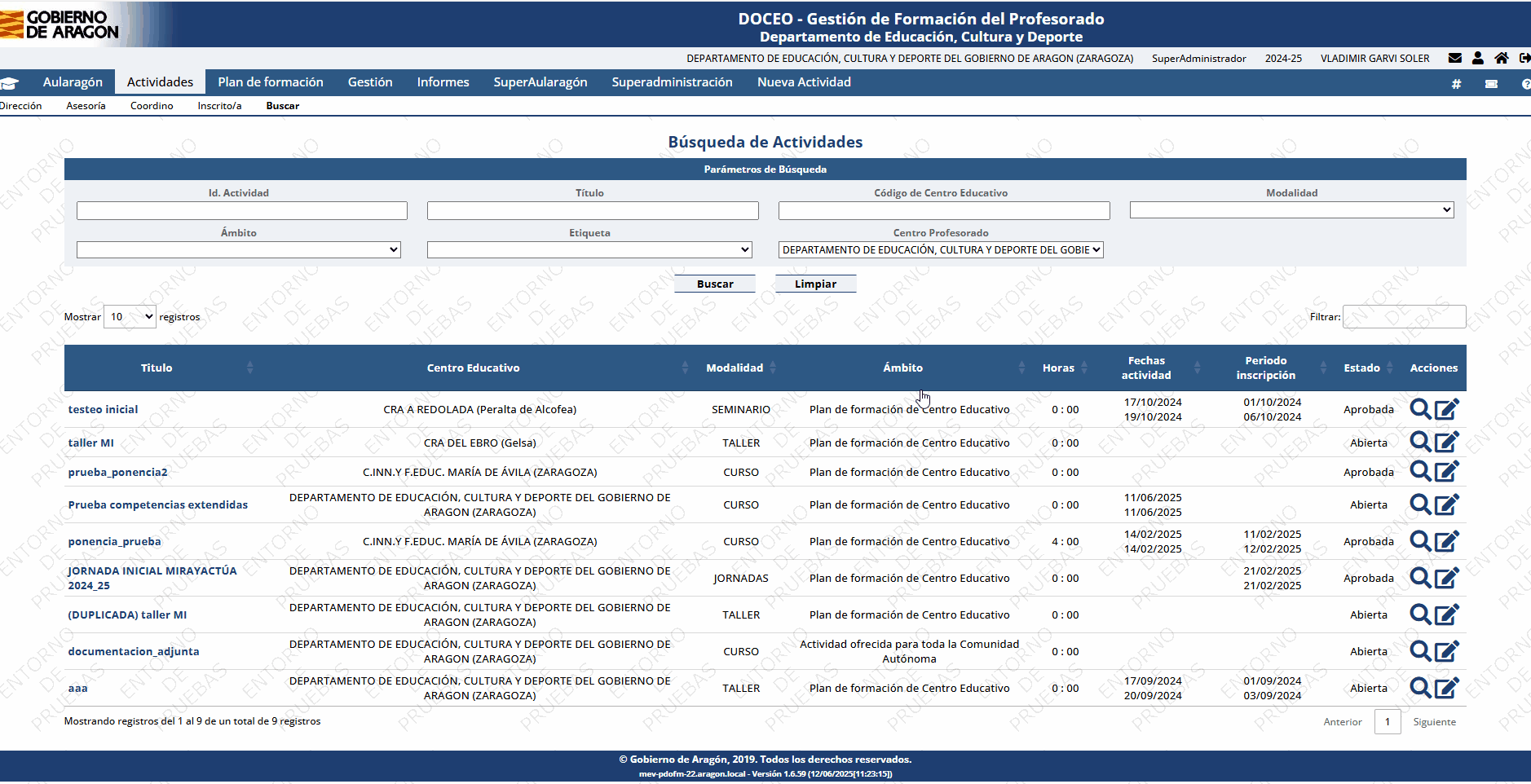Edit the 'ponencia_prueba' activity
Viewport: 1531px width, 784px height.
coord(1447,541)
